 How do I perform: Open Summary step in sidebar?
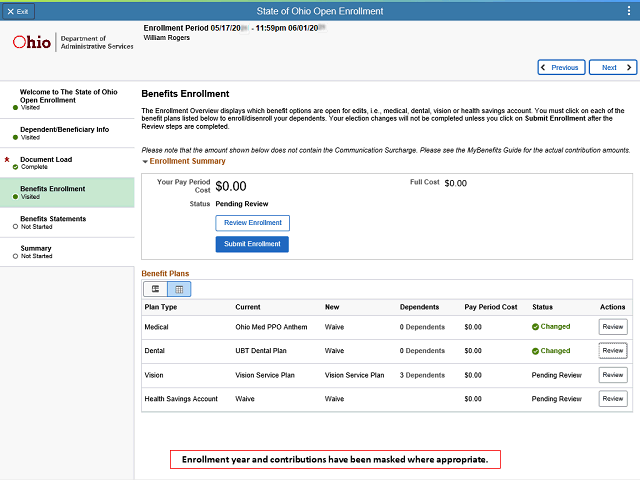[67, 252]
